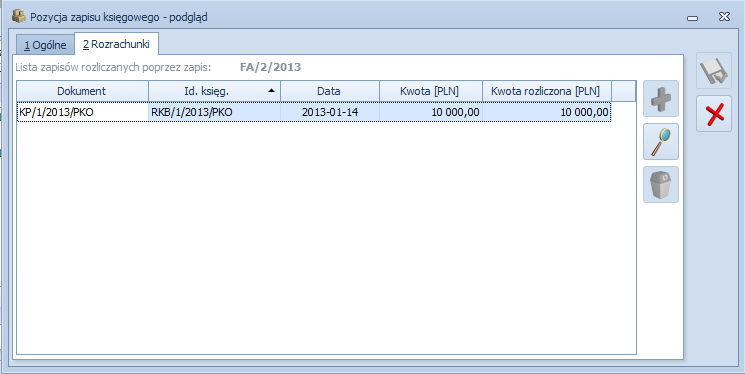Select the 2 Rozrachunki tab

coord(116,44)
